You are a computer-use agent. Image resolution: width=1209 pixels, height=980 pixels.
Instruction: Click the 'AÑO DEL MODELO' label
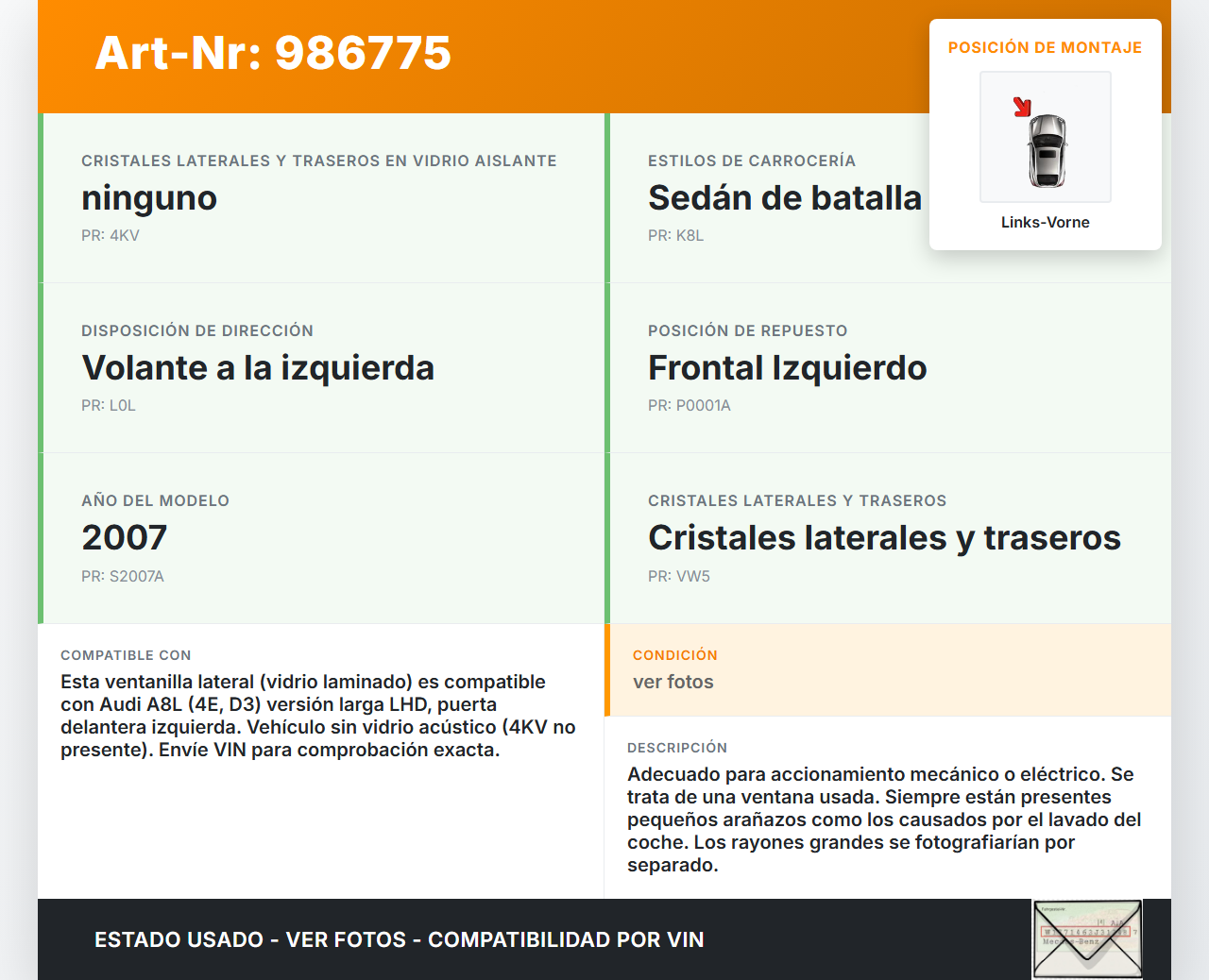(x=156, y=500)
